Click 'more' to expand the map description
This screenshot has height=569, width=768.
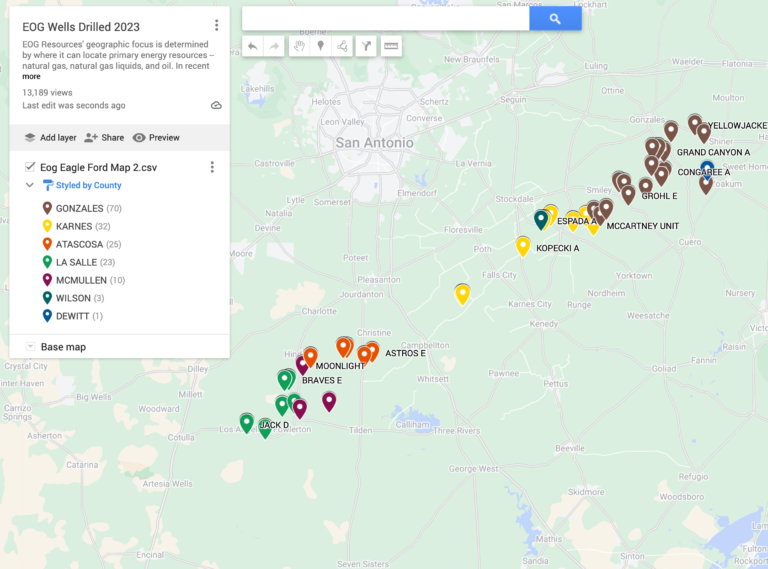(31, 77)
